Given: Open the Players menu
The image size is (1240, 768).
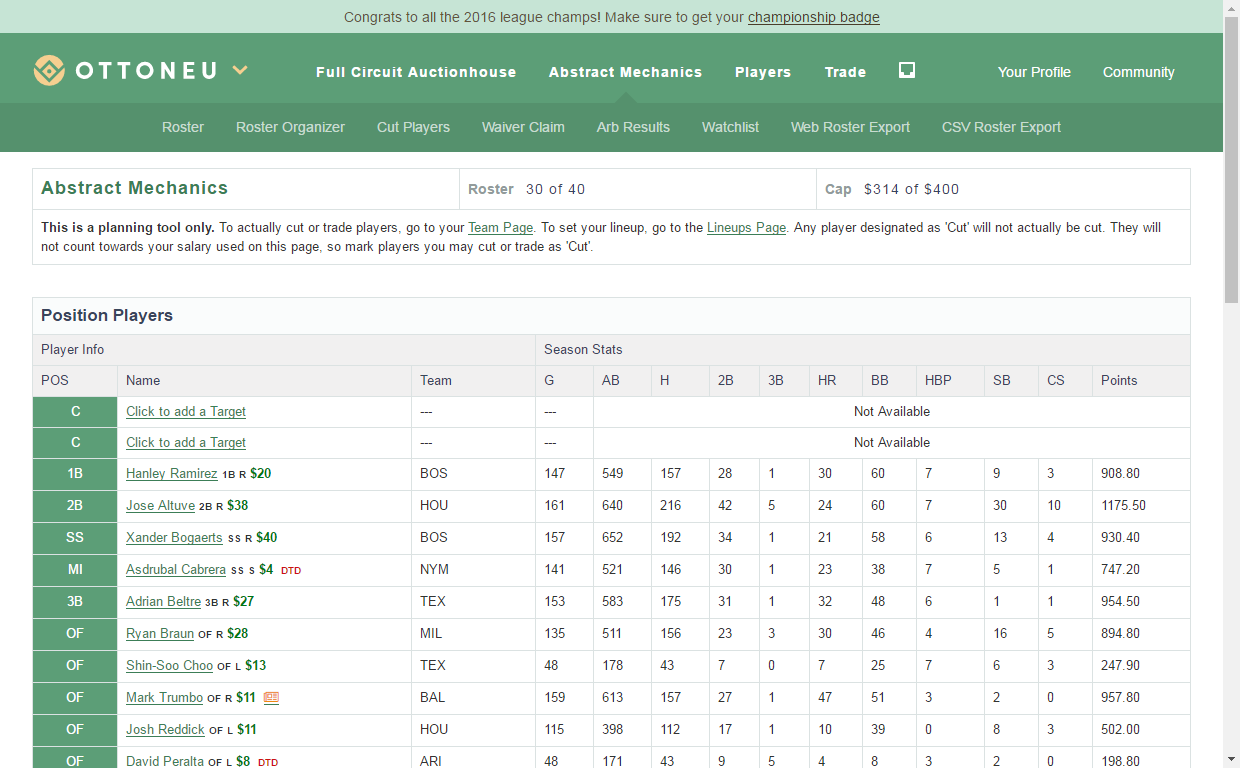Looking at the screenshot, I should click(763, 72).
